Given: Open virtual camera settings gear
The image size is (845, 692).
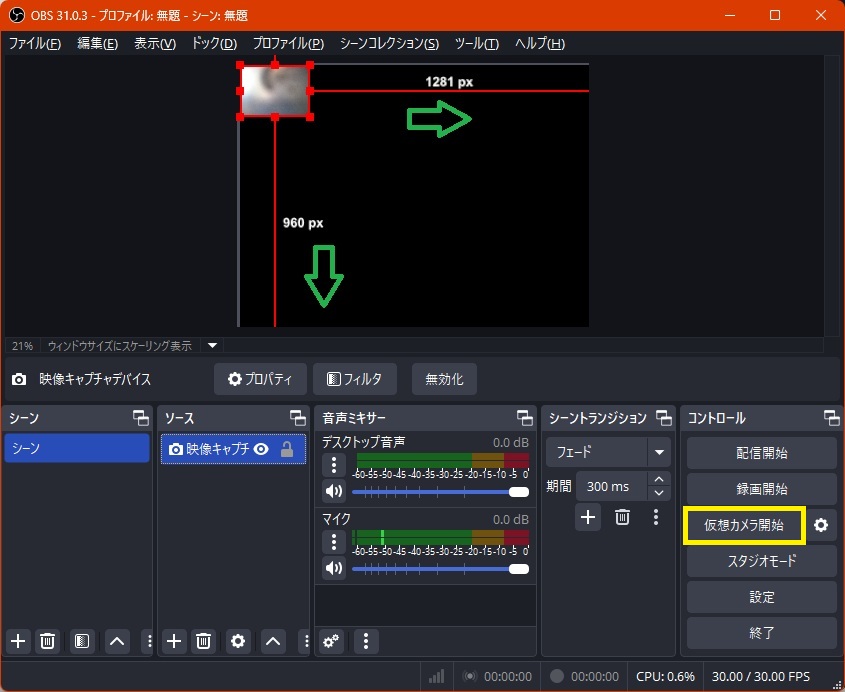Looking at the screenshot, I should [x=821, y=525].
